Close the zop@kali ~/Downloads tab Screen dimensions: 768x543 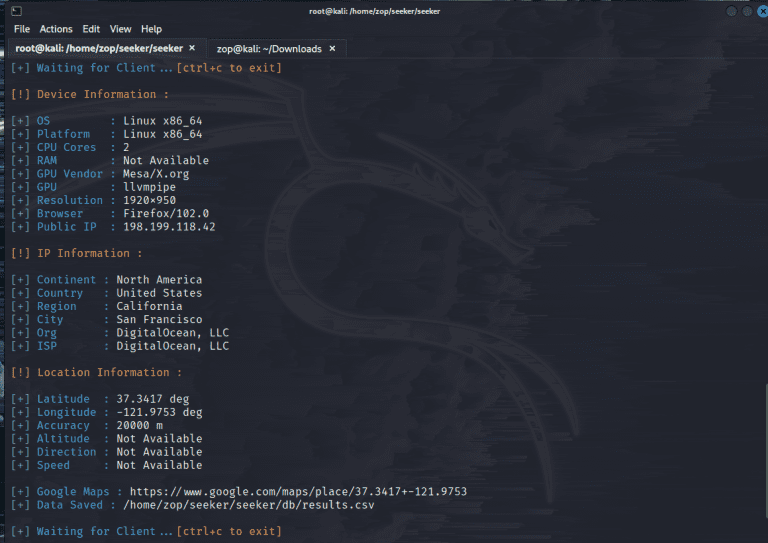[332, 48]
